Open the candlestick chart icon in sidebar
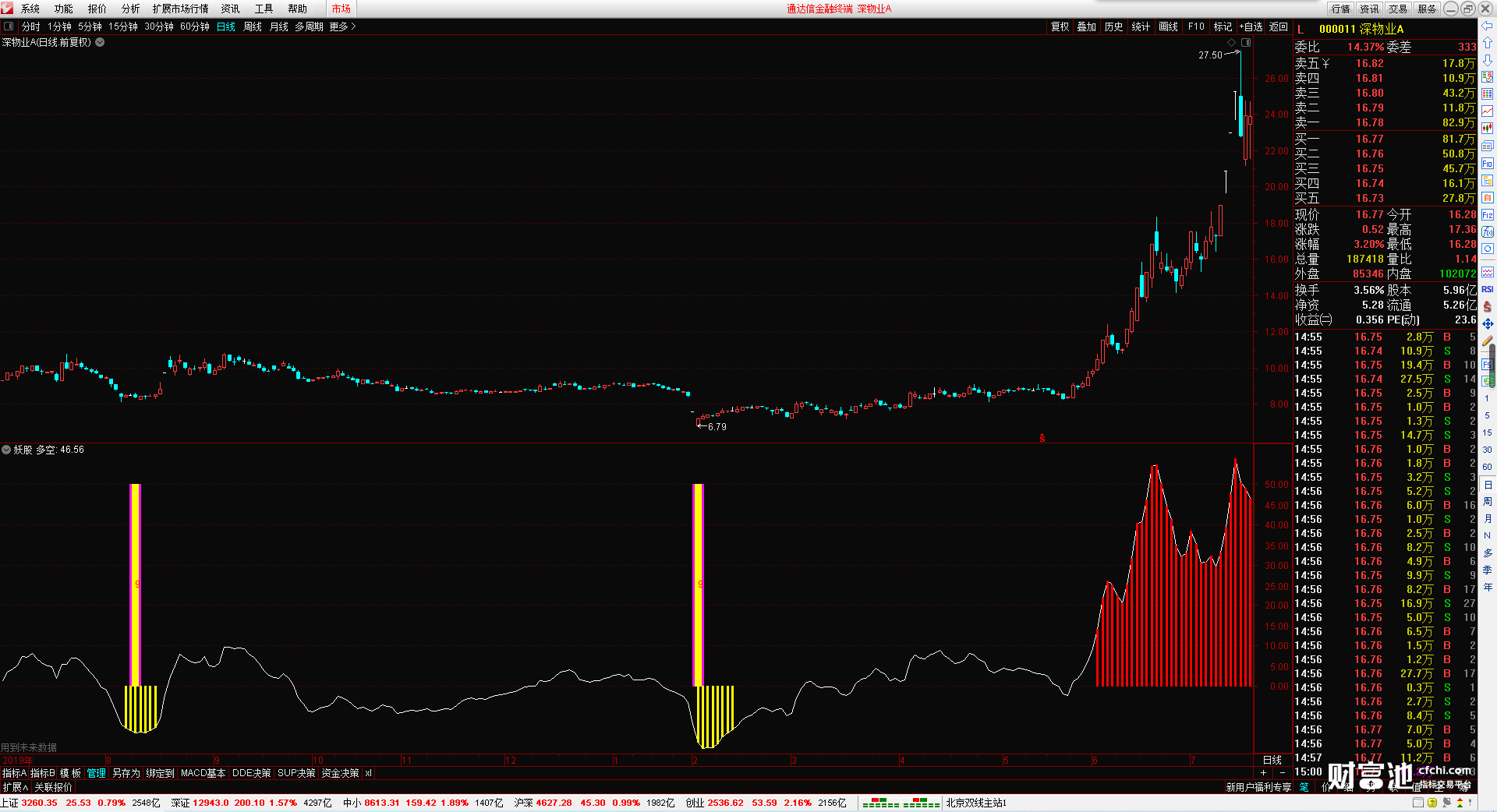 pos(1488,128)
